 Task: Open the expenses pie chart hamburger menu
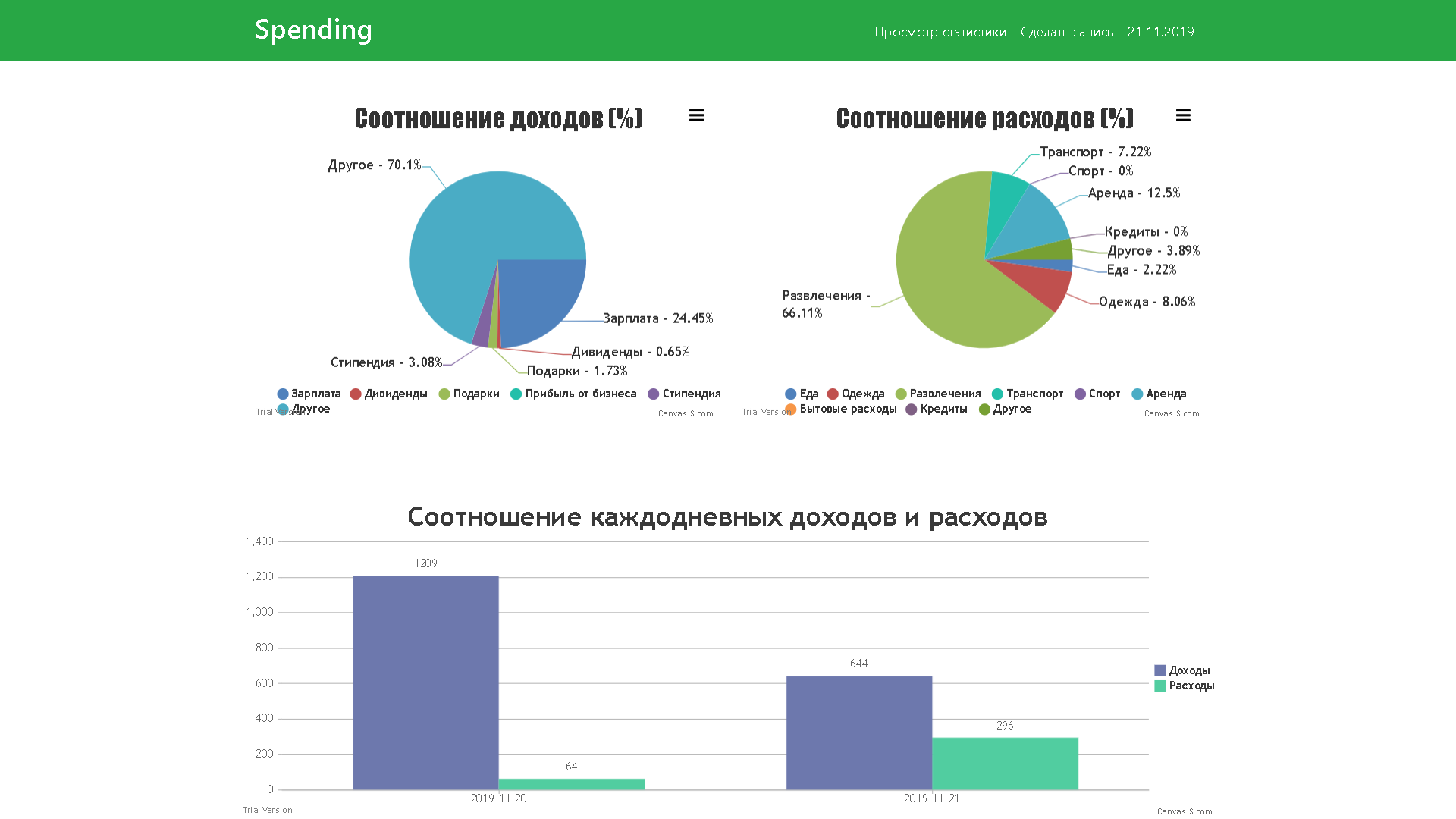[x=1182, y=115]
